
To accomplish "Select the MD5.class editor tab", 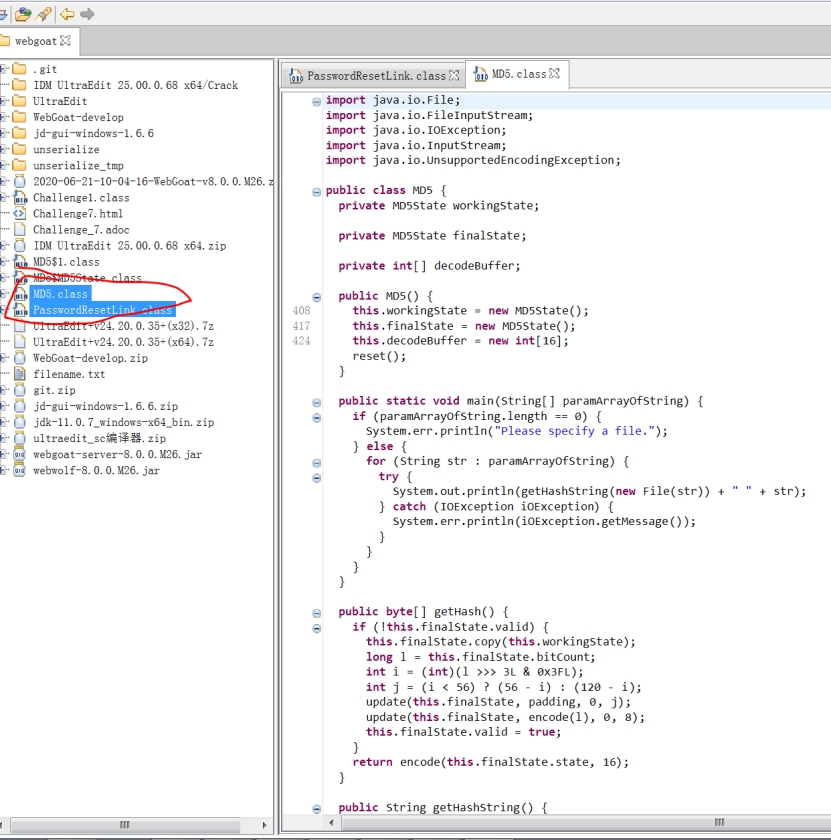I will click(519, 74).
